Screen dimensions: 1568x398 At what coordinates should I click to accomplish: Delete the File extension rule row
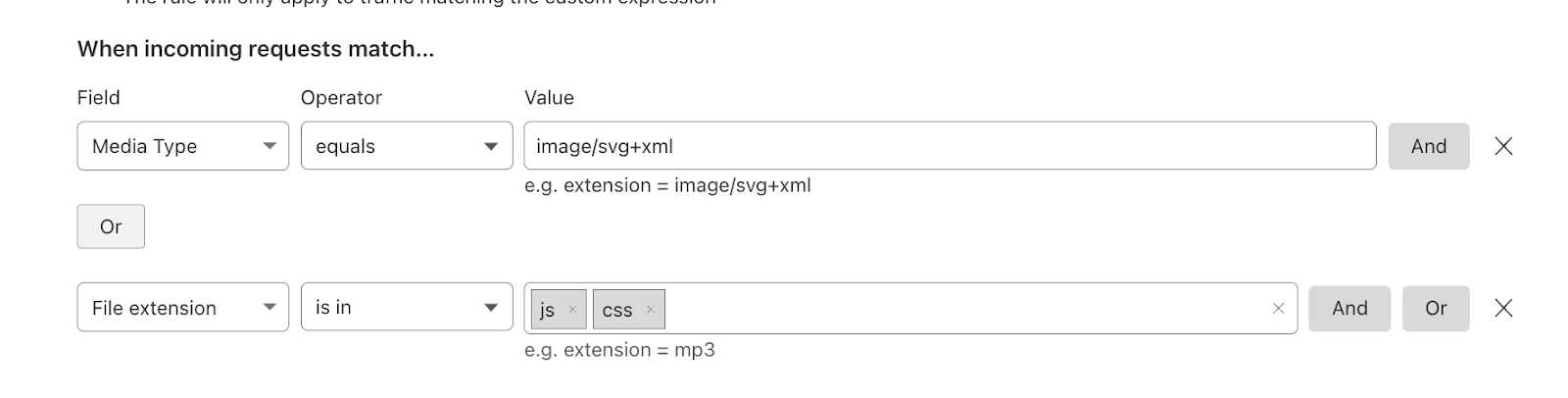pyautogui.click(x=1503, y=308)
